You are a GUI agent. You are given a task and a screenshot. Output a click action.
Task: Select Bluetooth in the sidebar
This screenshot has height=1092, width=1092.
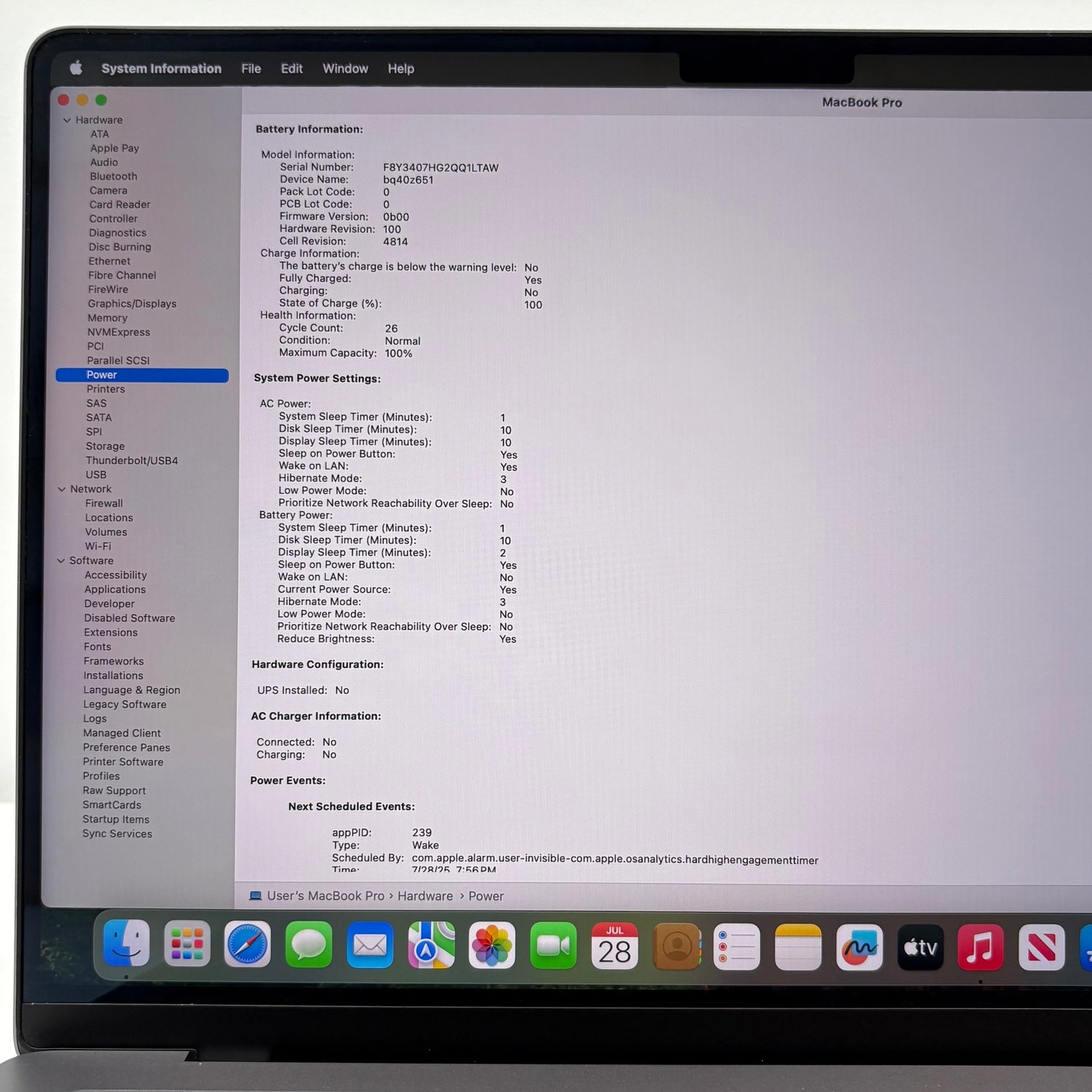114,176
